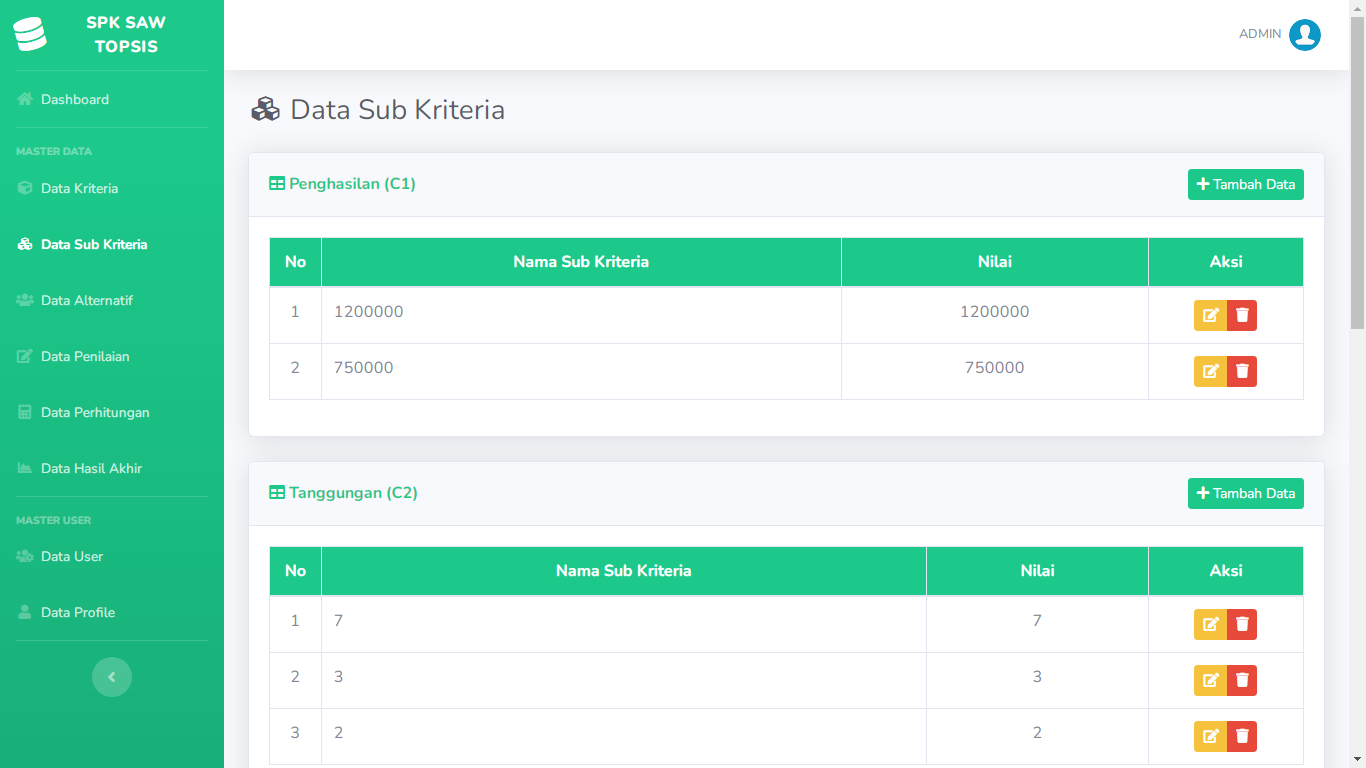Click Nama Sub Kriteria header in Penghasilan table
1366x768 pixels.
point(581,262)
